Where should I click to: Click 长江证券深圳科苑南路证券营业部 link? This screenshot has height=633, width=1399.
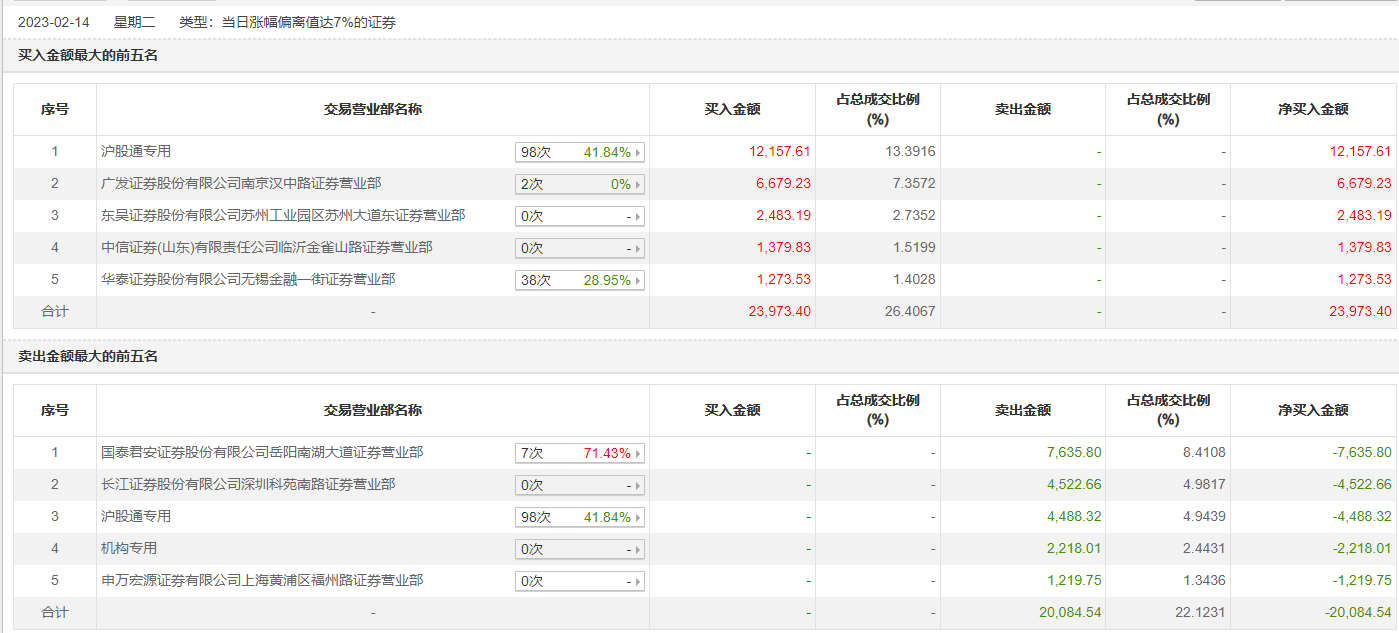click(248, 484)
